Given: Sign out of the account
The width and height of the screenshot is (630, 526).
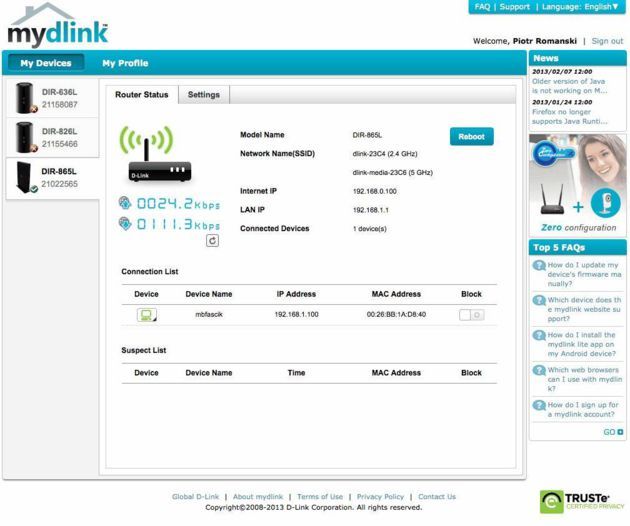Looking at the screenshot, I should (607, 41).
